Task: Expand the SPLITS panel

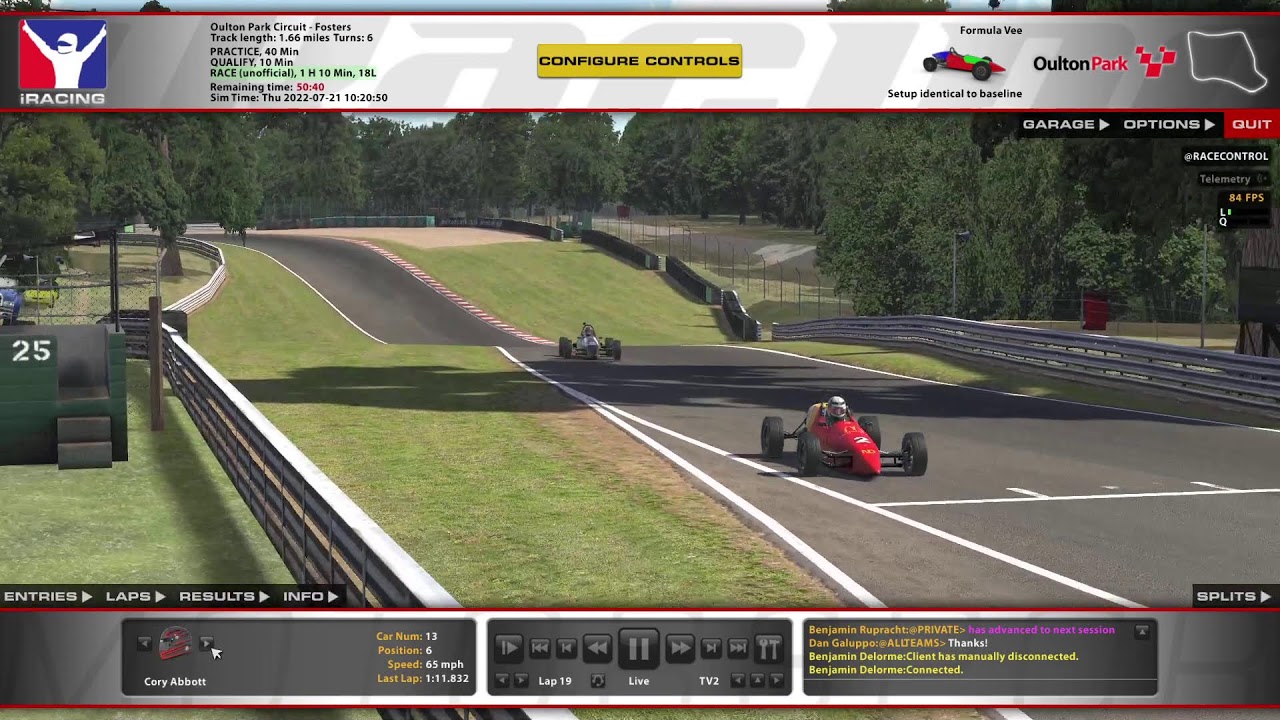Action: click(x=1234, y=596)
